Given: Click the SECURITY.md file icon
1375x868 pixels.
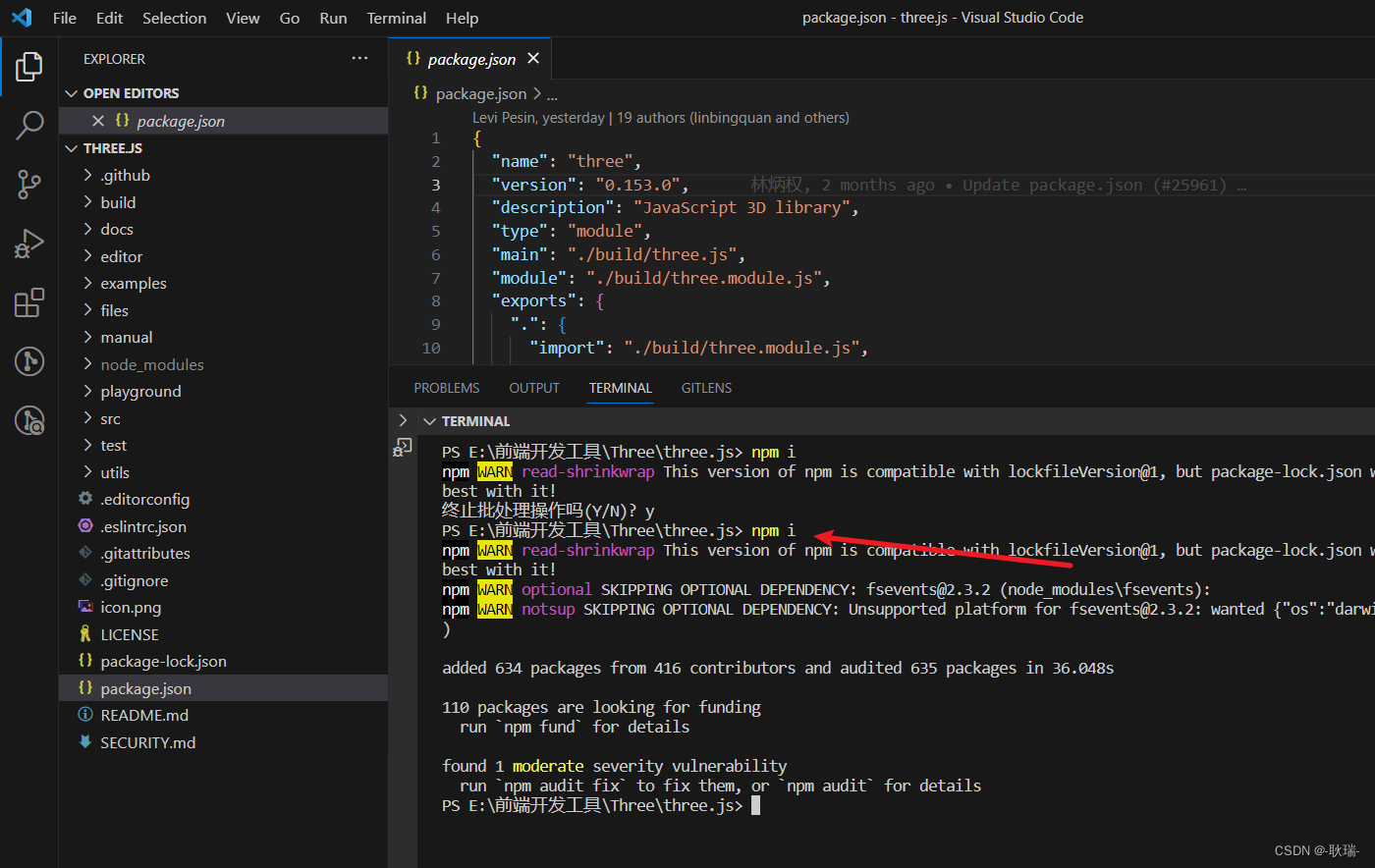Looking at the screenshot, I should tap(85, 742).
